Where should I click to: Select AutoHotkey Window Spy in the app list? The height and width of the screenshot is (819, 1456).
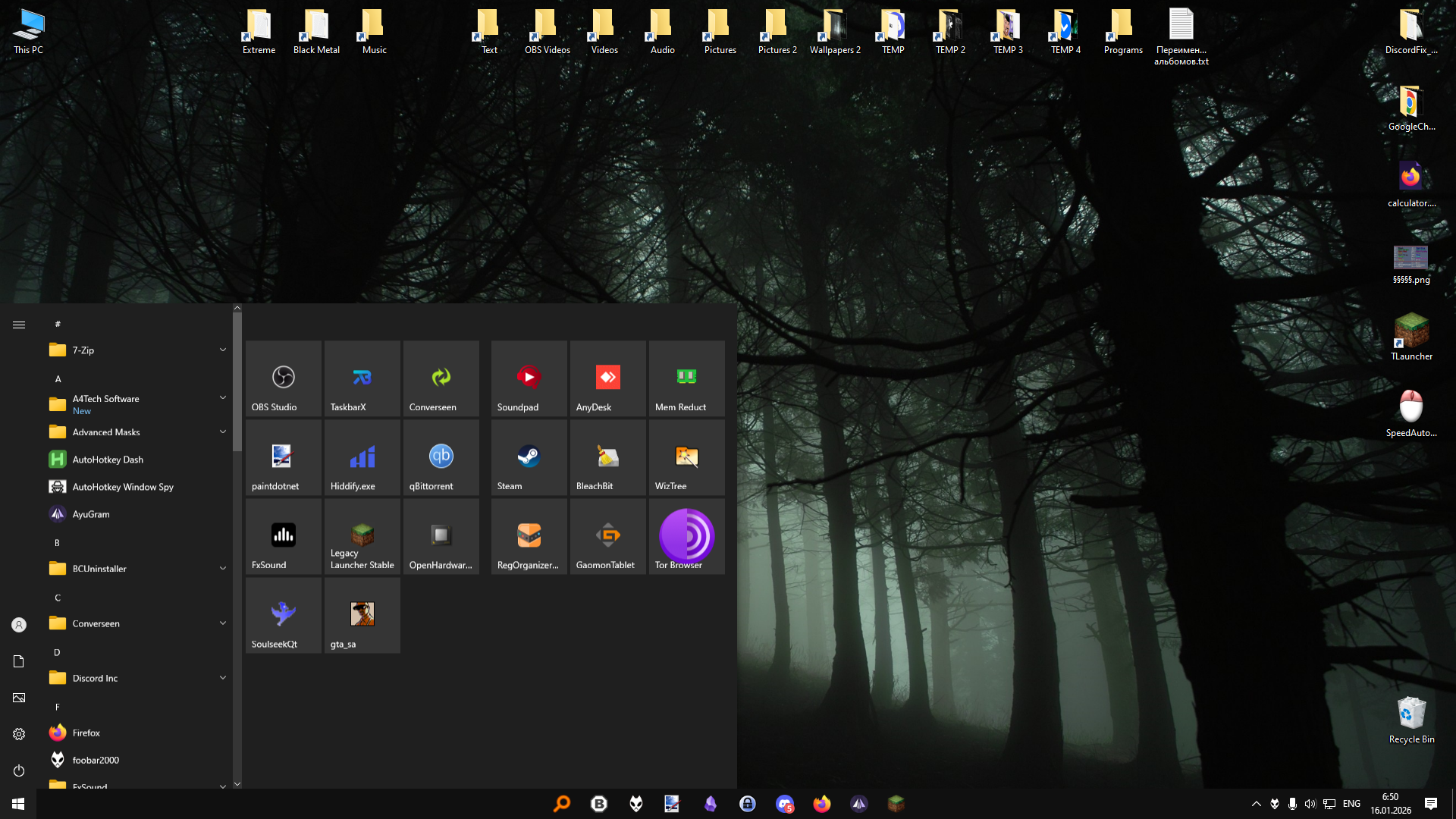point(122,487)
